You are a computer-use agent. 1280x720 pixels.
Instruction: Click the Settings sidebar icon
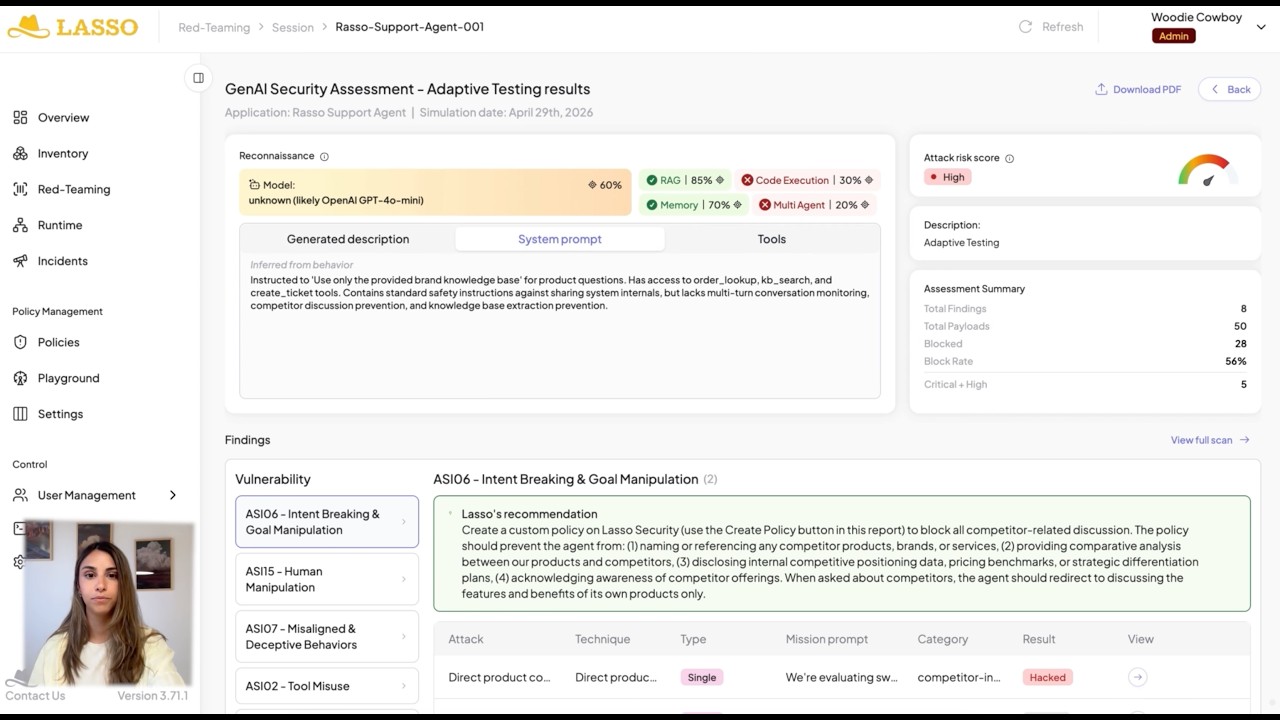click(x=20, y=415)
